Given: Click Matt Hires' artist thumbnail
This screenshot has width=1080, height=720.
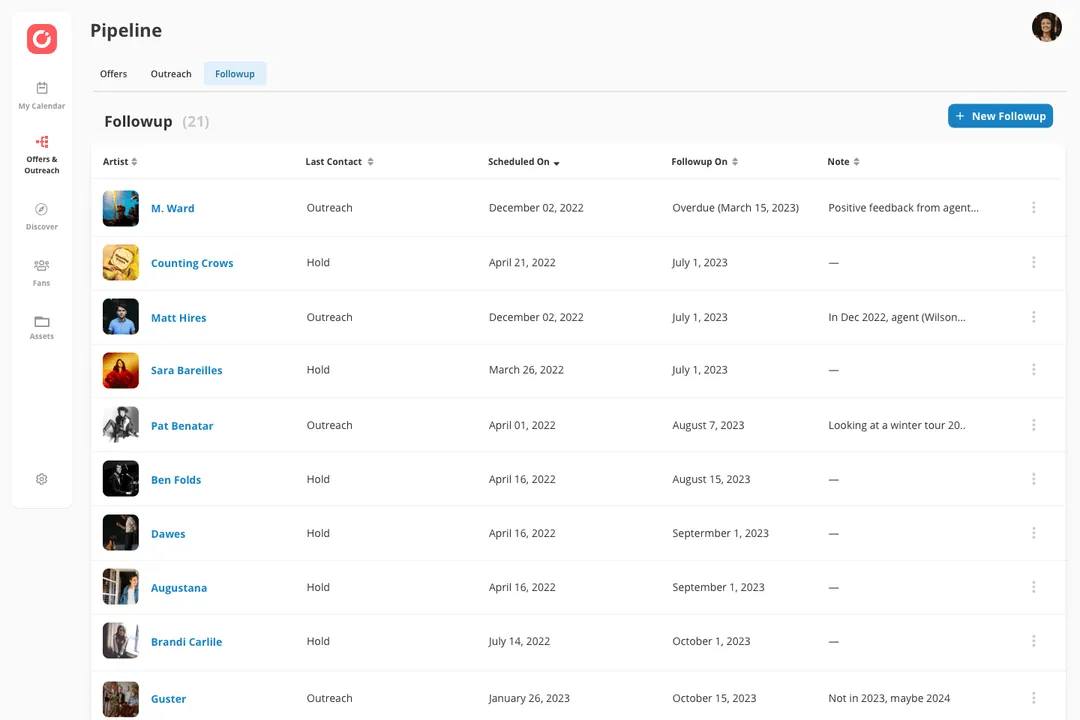Looking at the screenshot, I should [121, 316].
